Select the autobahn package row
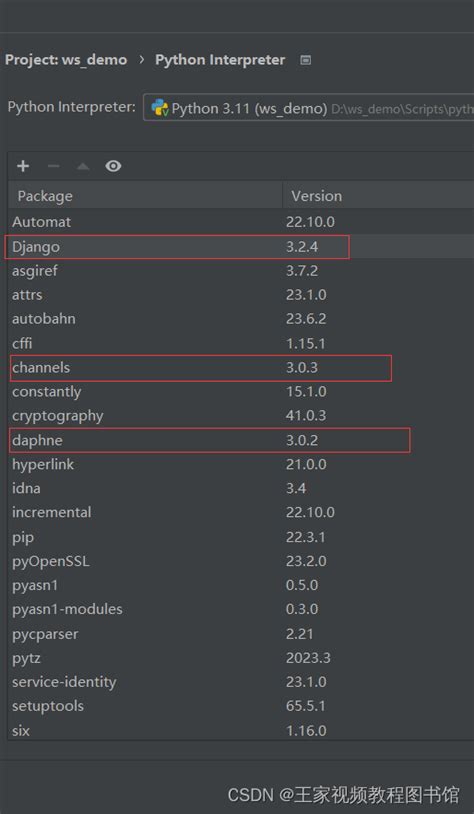 point(241,319)
